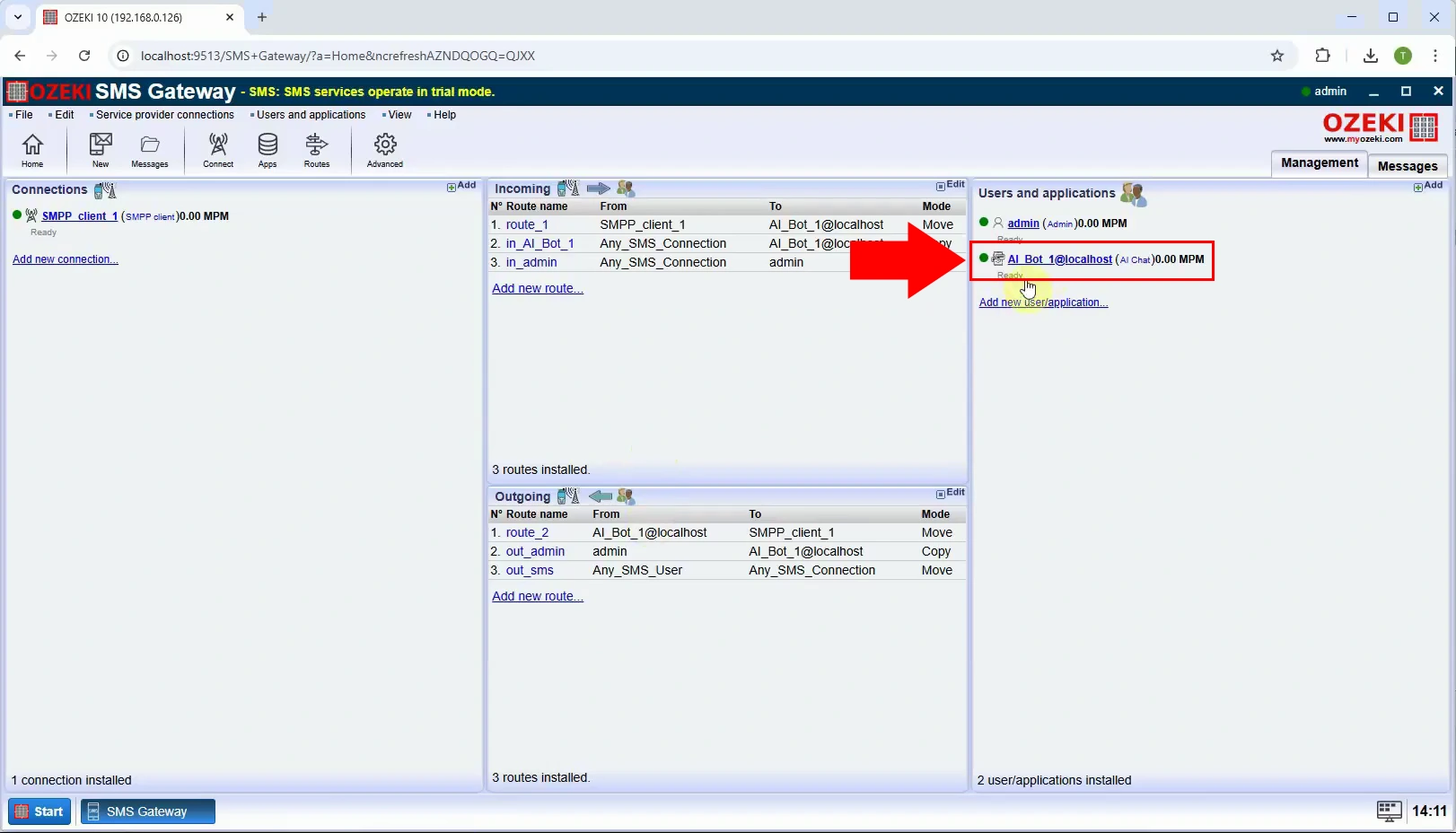Viewport: 1456px width, 833px height.
Task: Click the browser profile avatar
Action: tap(1403, 56)
